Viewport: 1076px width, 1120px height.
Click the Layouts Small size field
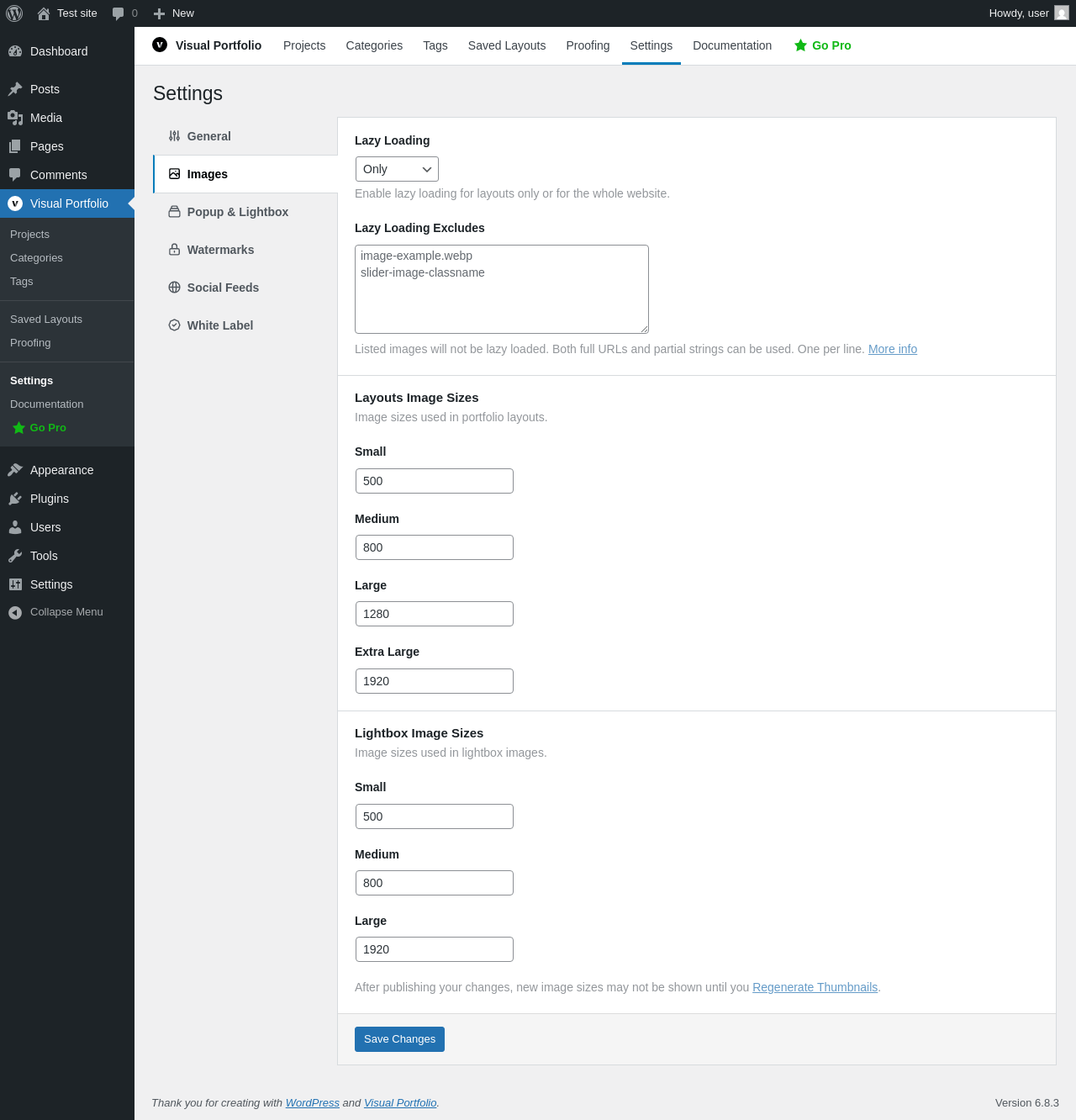(x=435, y=481)
